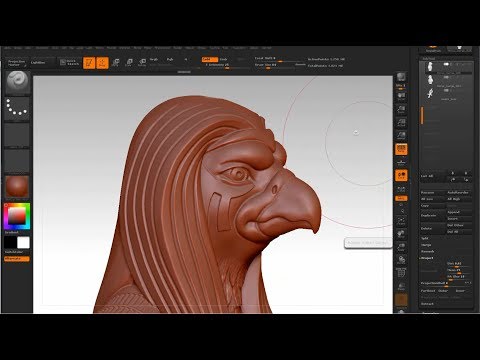Click the Scale view icon in right shelf
Viewport: 480px width, 360px height.
pos(401,248)
